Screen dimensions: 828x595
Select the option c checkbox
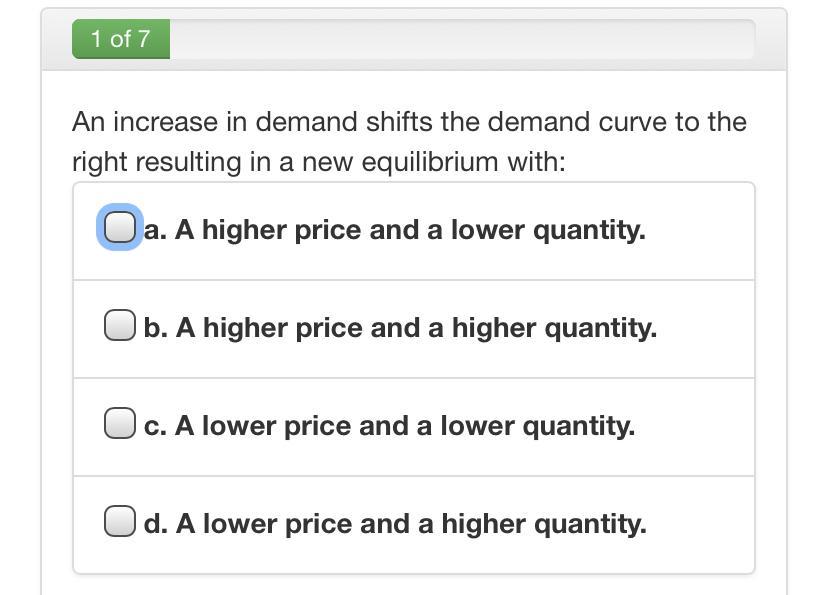pyautogui.click(x=119, y=424)
